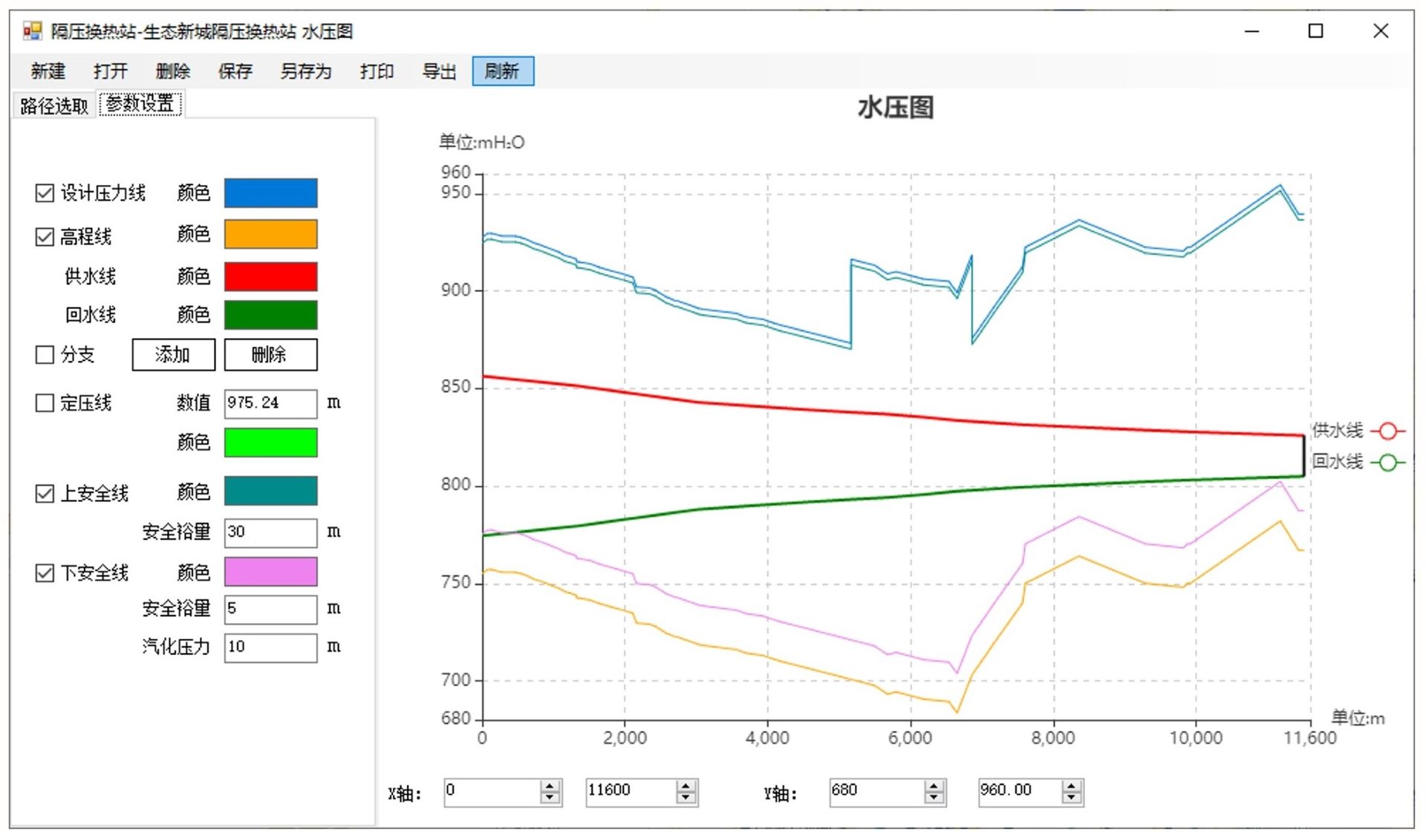Viewport: 1426px width, 840px height.
Task: Click the 回水线 legend marker icon
Action: [1387, 463]
